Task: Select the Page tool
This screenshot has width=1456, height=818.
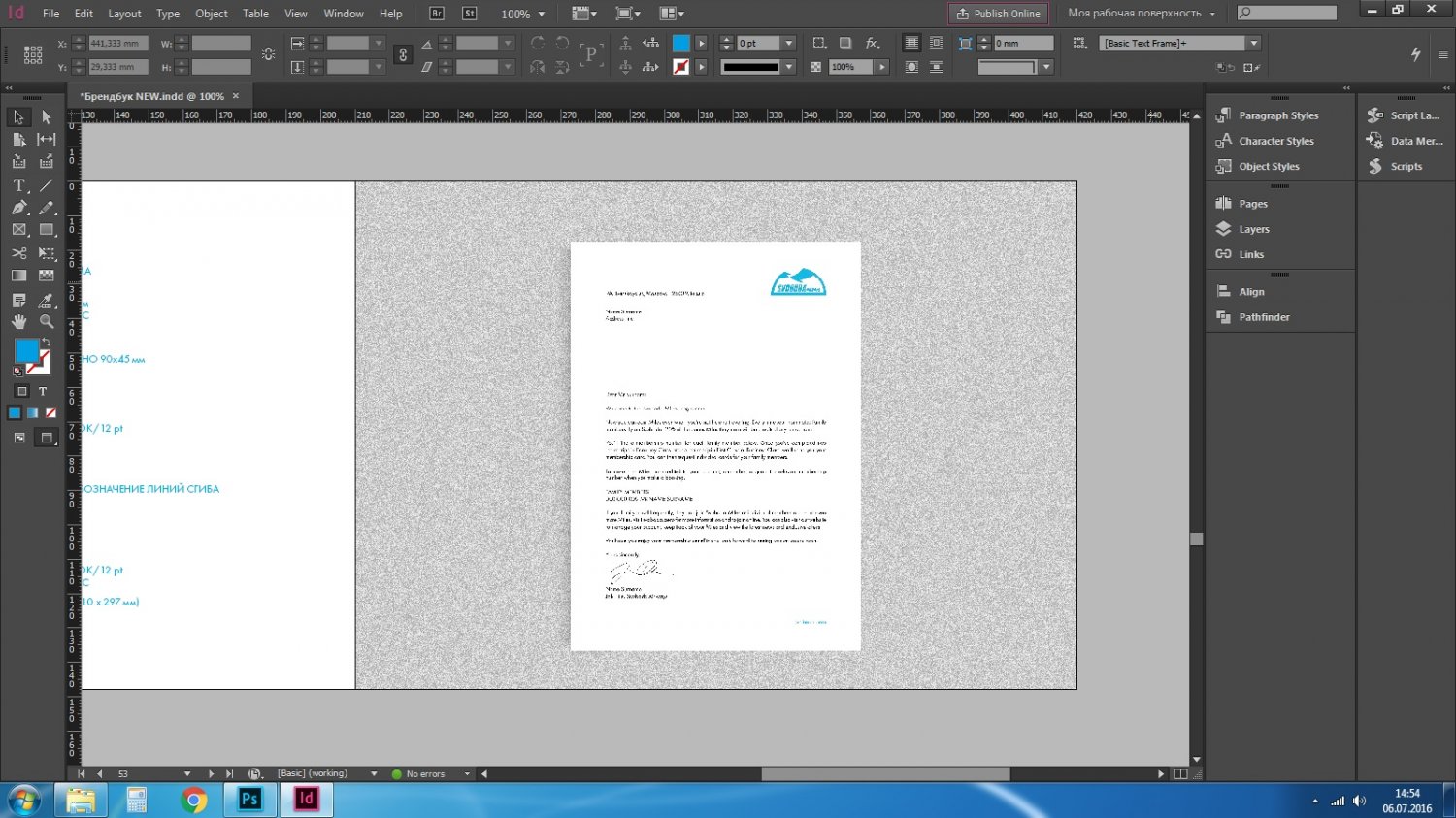Action: pyautogui.click(x=18, y=140)
